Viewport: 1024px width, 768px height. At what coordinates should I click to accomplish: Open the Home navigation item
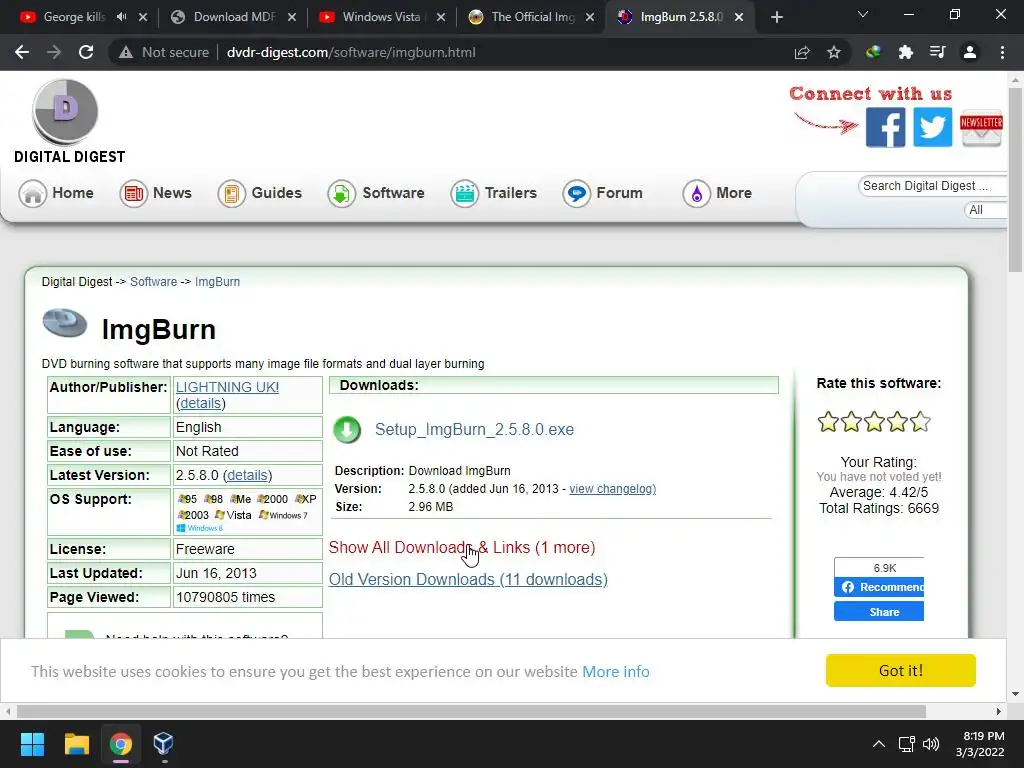(x=56, y=193)
